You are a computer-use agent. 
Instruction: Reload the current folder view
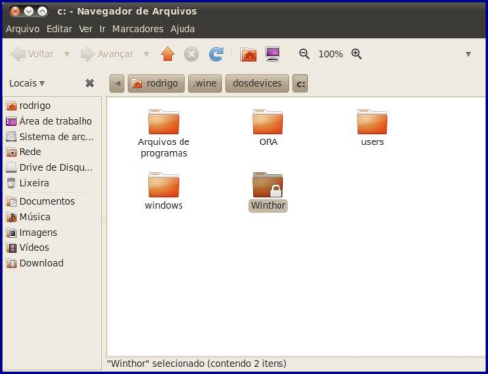pos(216,54)
